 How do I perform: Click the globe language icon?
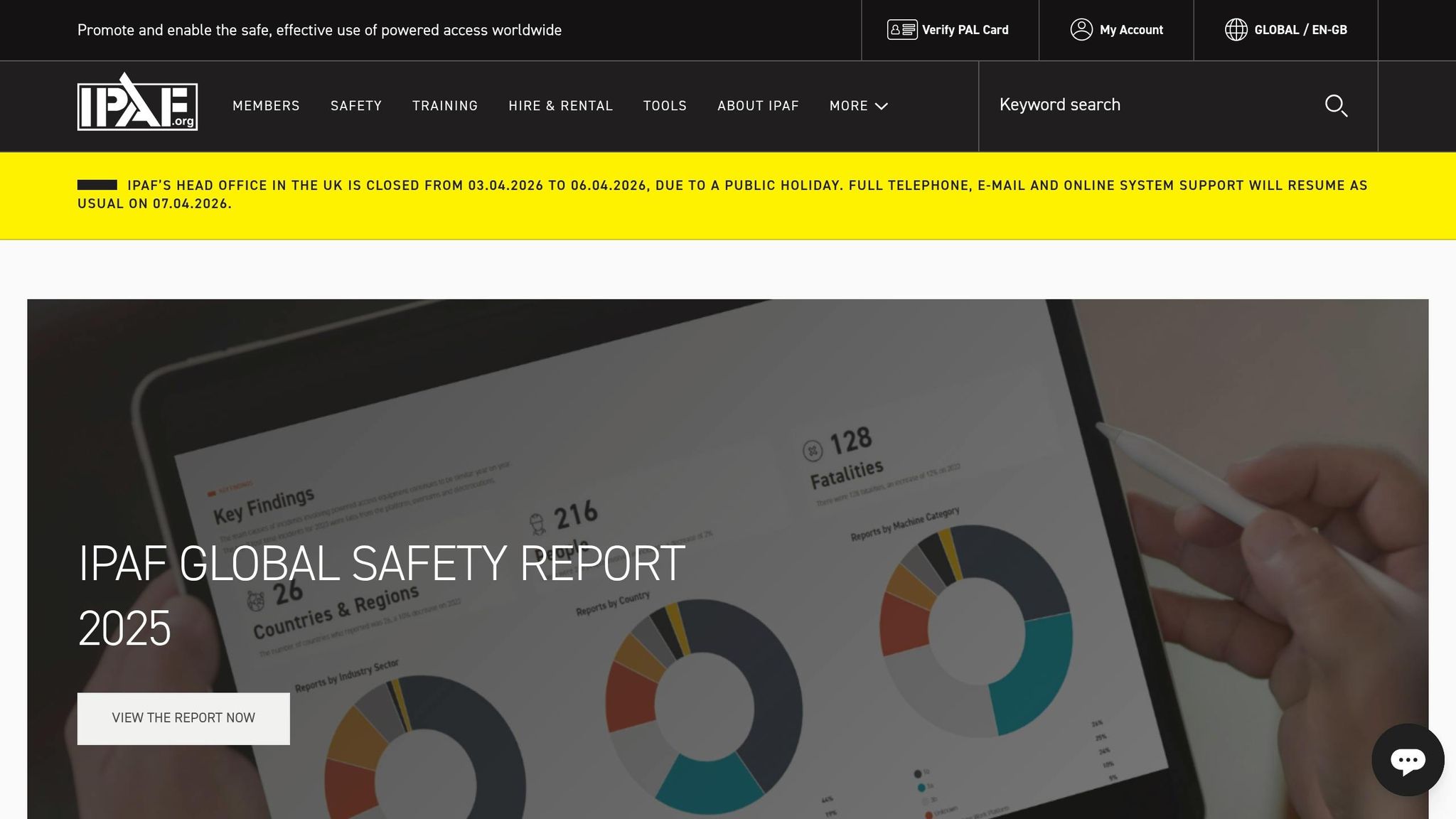click(x=1236, y=30)
